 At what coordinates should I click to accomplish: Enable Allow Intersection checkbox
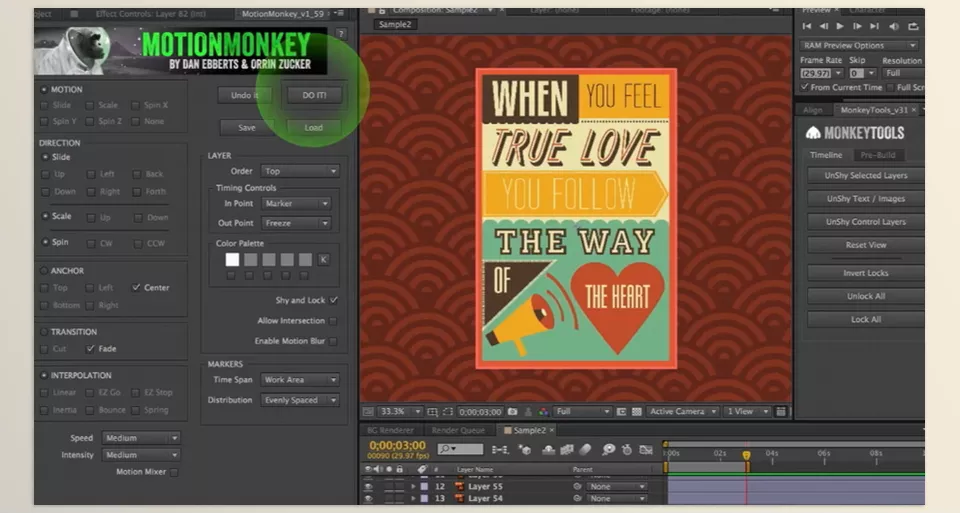tap(333, 321)
